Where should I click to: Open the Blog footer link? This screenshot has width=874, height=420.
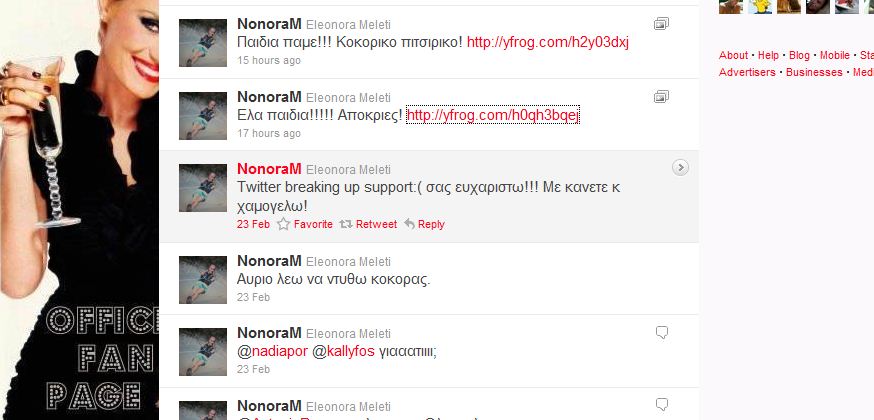[x=799, y=55]
